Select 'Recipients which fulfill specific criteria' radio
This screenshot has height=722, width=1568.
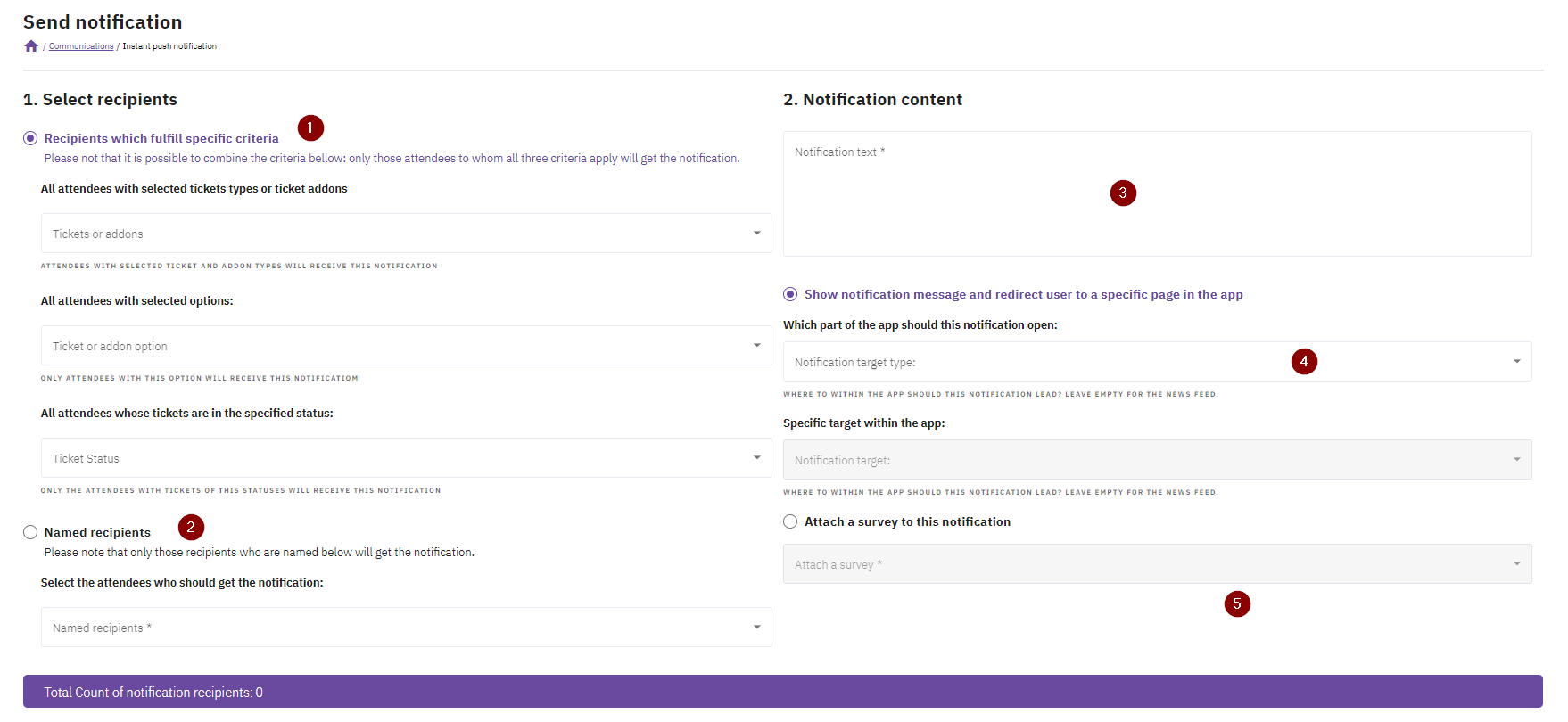click(x=30, y=138)
